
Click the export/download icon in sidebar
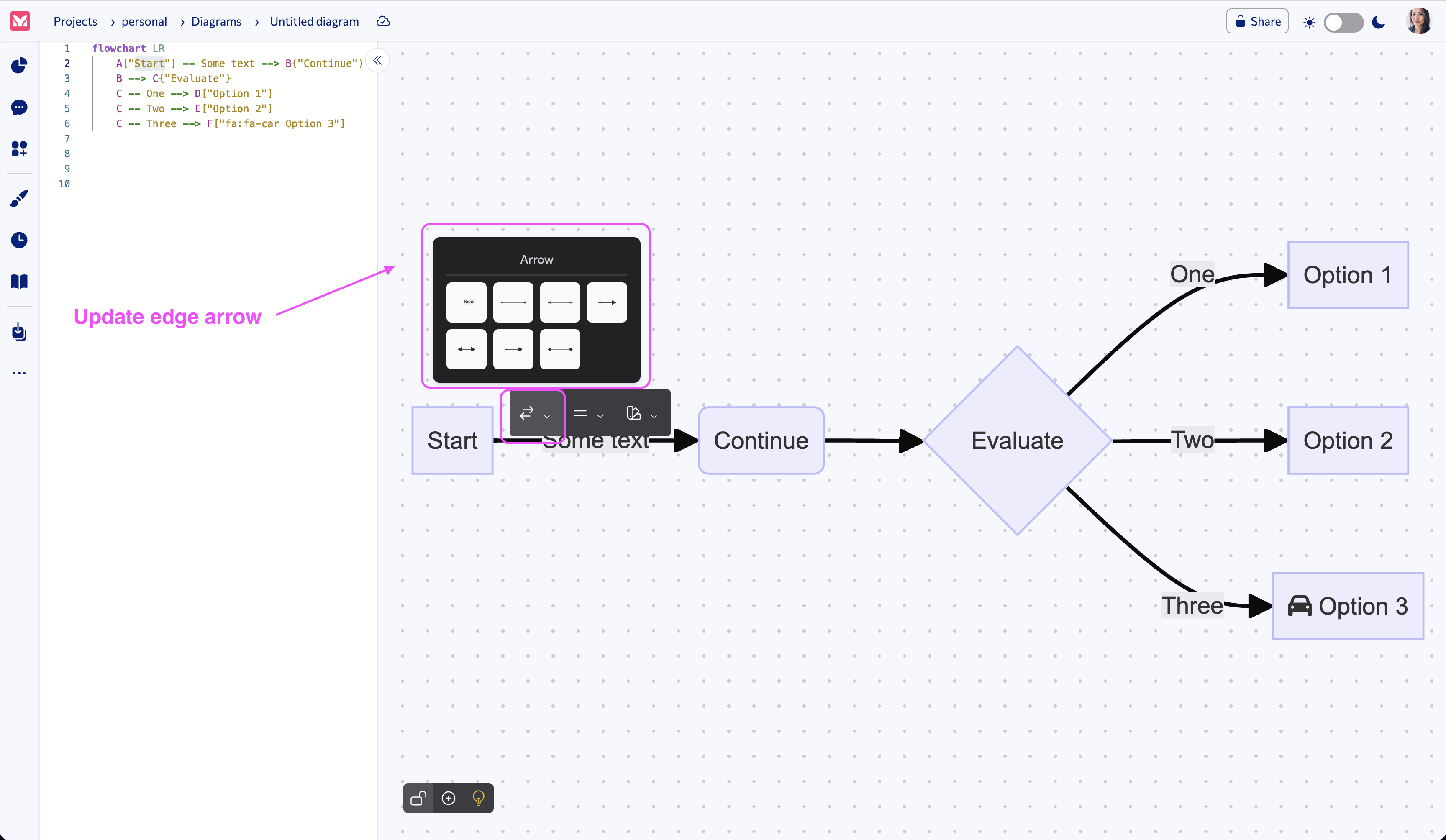click(x=19, y=332)
